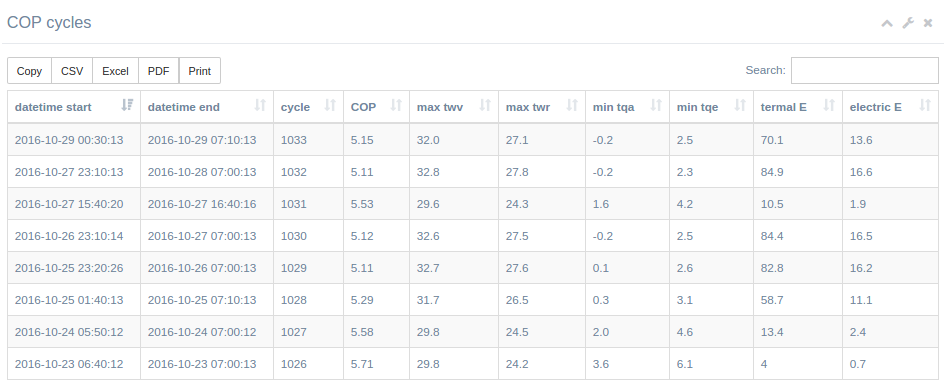The image size is (950, 382).
Task: Focus the Search input field
Action: pos(865,70)
